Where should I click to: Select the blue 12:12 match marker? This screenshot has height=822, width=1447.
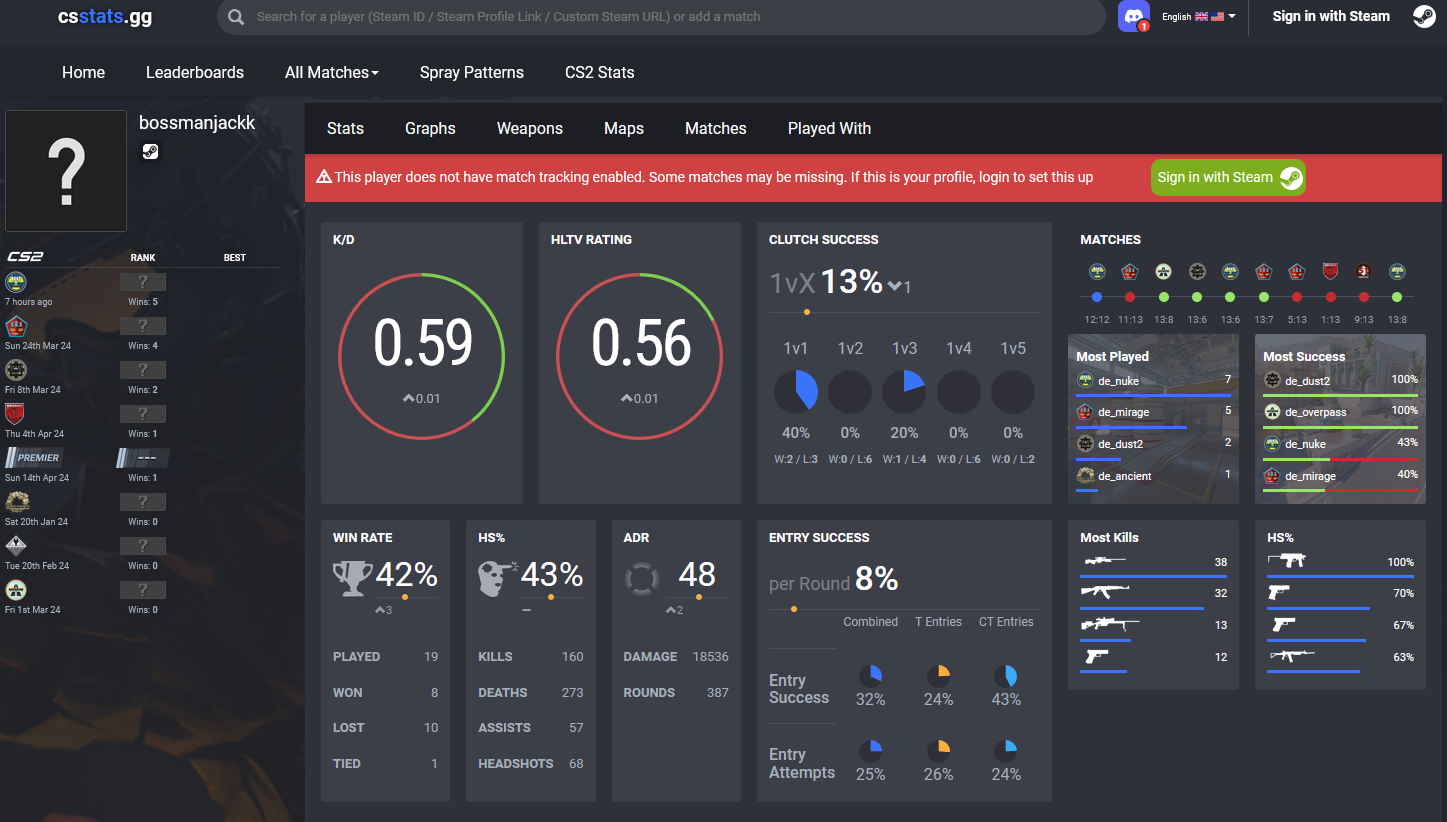(1097, 297)
